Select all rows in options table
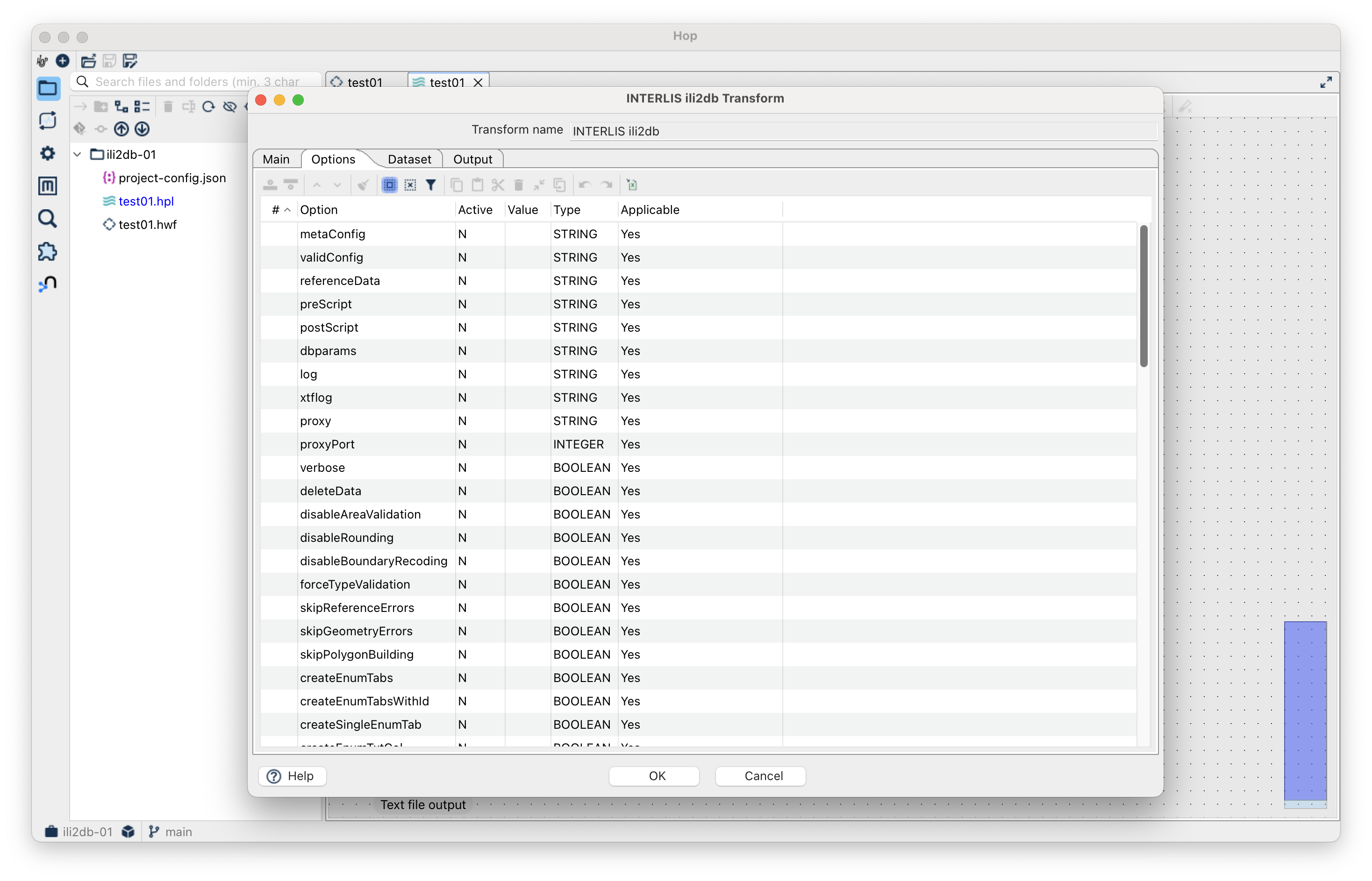The width and height of the screenshot is (1372, 881). pyautogui.click(x=390, y=185)
